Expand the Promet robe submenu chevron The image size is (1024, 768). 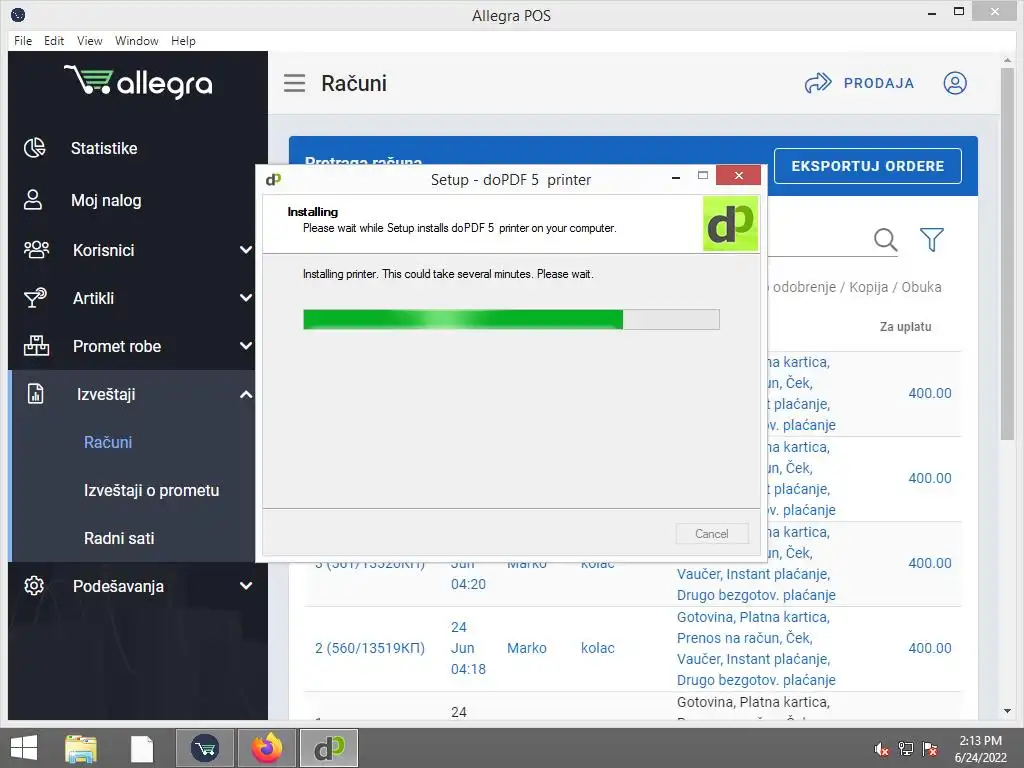246,345
